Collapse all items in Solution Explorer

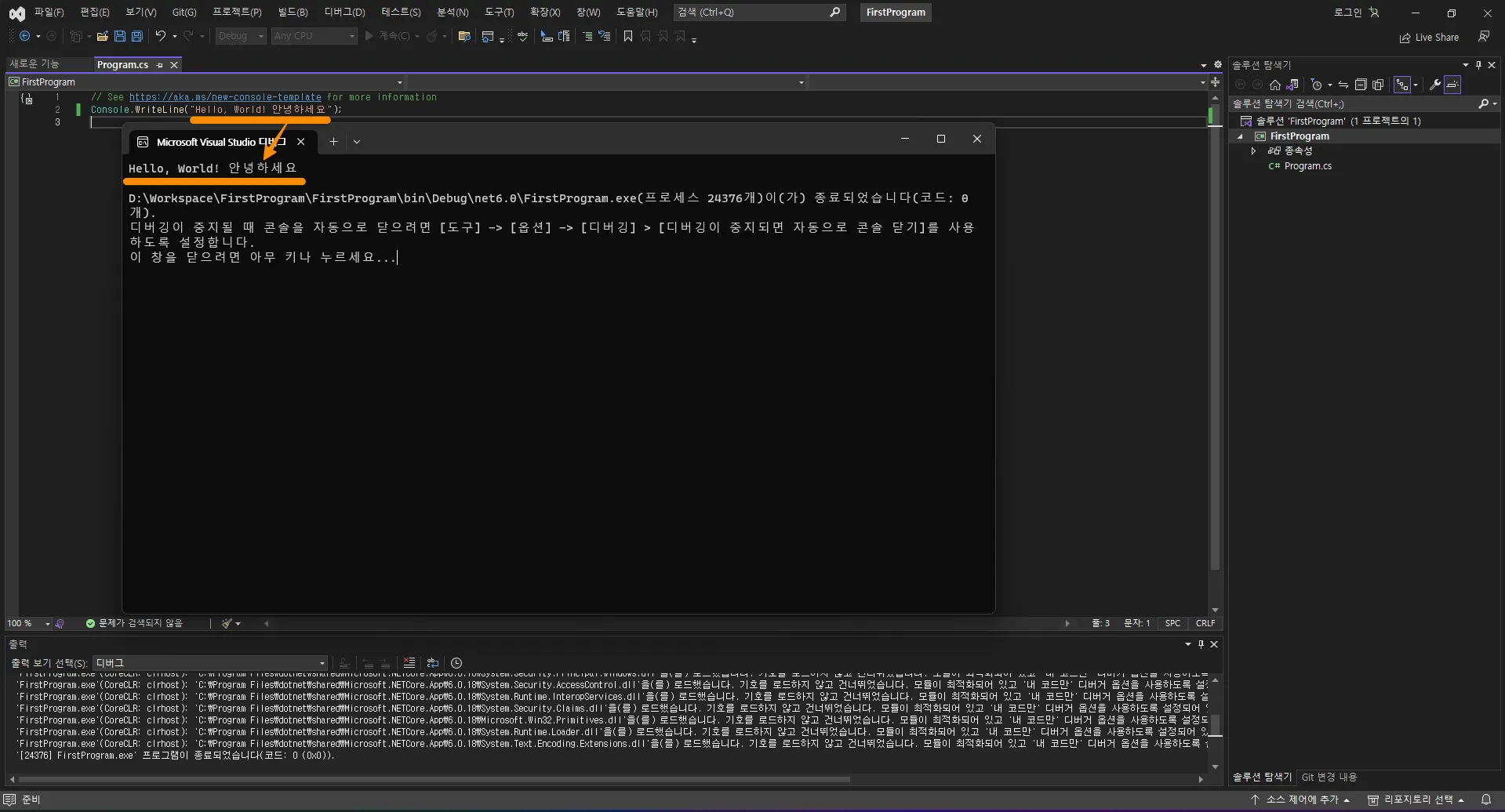1361,85
